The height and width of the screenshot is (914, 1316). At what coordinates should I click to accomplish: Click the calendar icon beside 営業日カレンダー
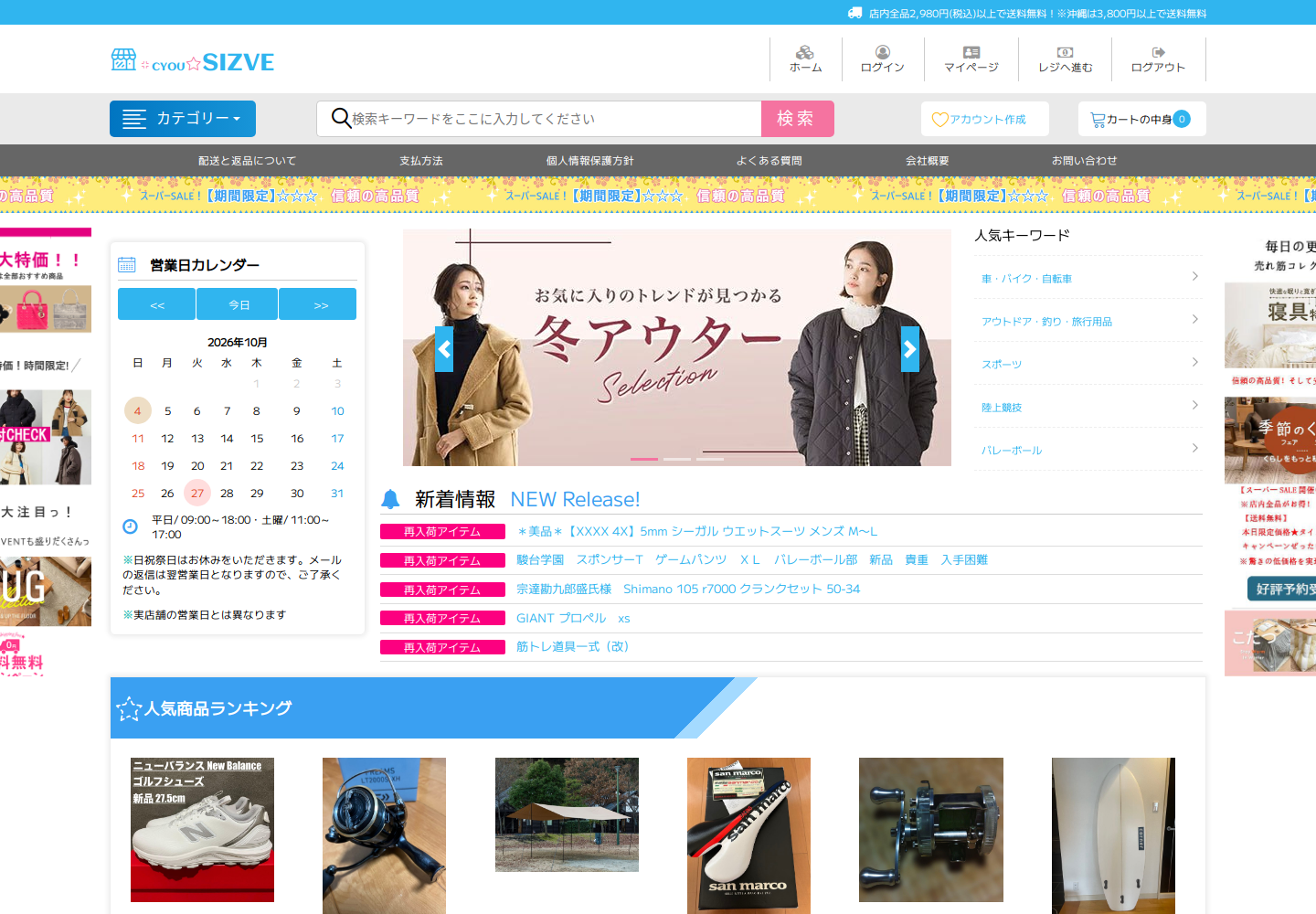pos(127,265)
